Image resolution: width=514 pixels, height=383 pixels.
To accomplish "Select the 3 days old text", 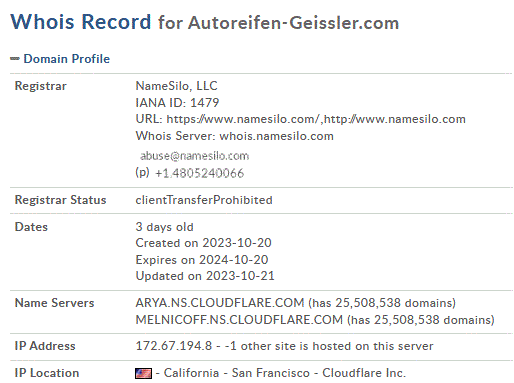I will click(x=164, y=227).
